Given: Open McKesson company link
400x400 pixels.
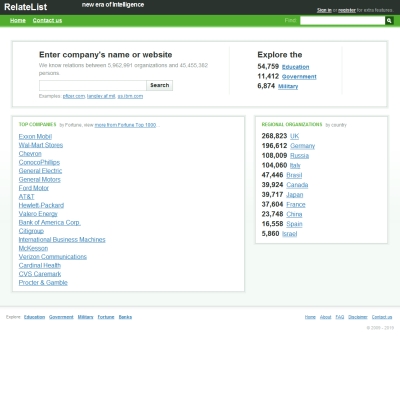Looking at the screenshot, I should (33, 248).
